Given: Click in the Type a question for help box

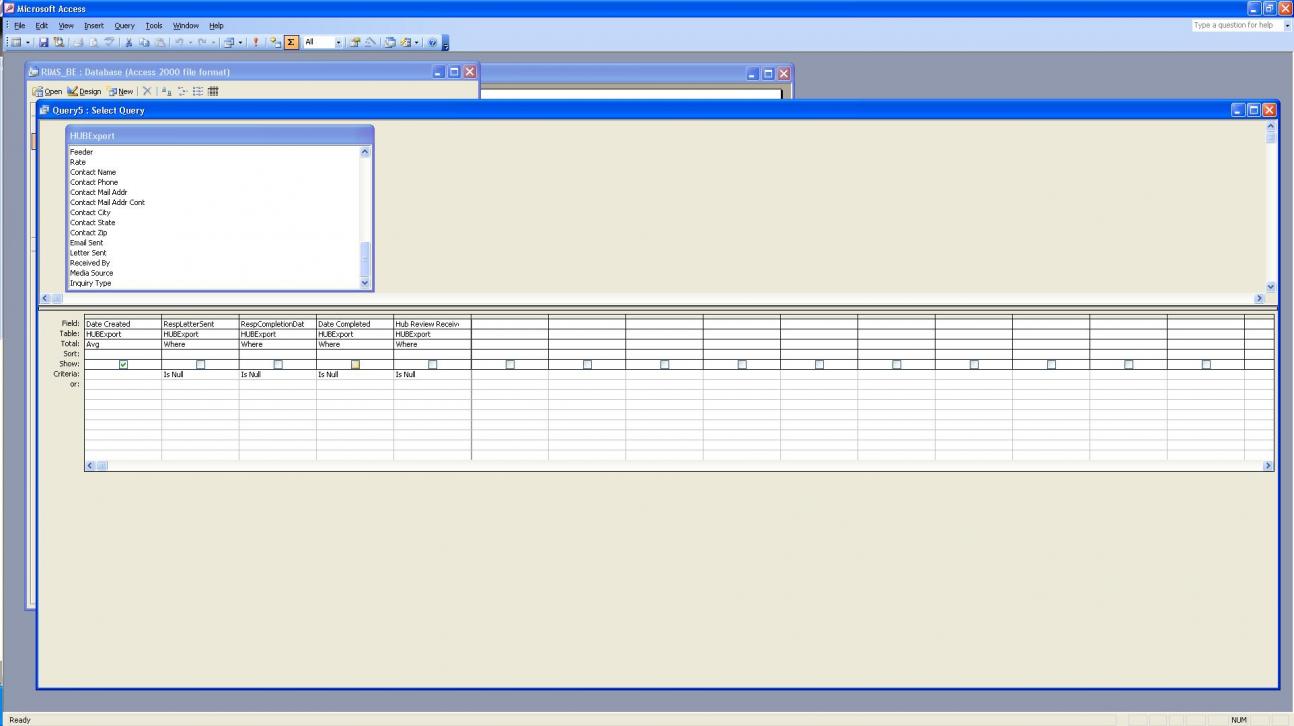Looking at the screenshot, I should click(1237, 25).
